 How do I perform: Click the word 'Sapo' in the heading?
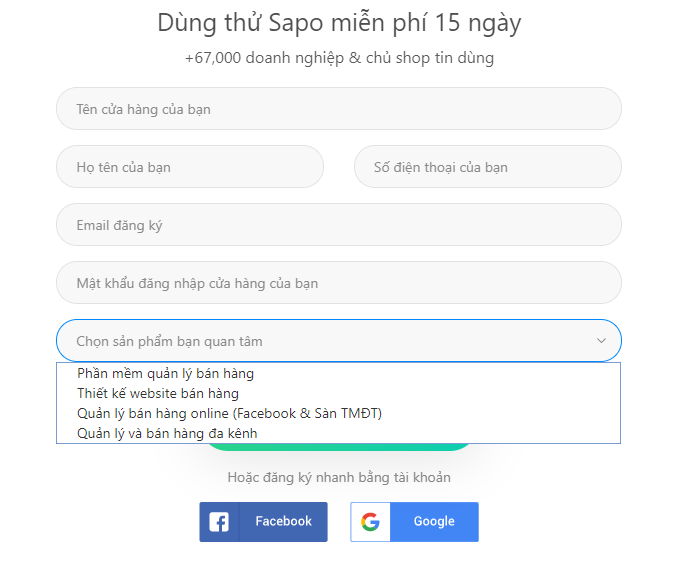pos(296,22)
